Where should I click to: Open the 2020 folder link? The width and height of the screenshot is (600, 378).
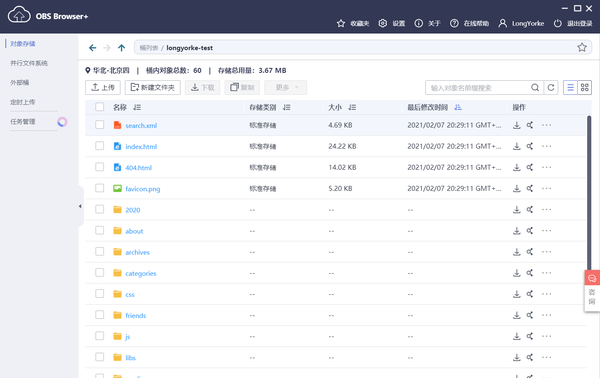(x=133, y=210)
